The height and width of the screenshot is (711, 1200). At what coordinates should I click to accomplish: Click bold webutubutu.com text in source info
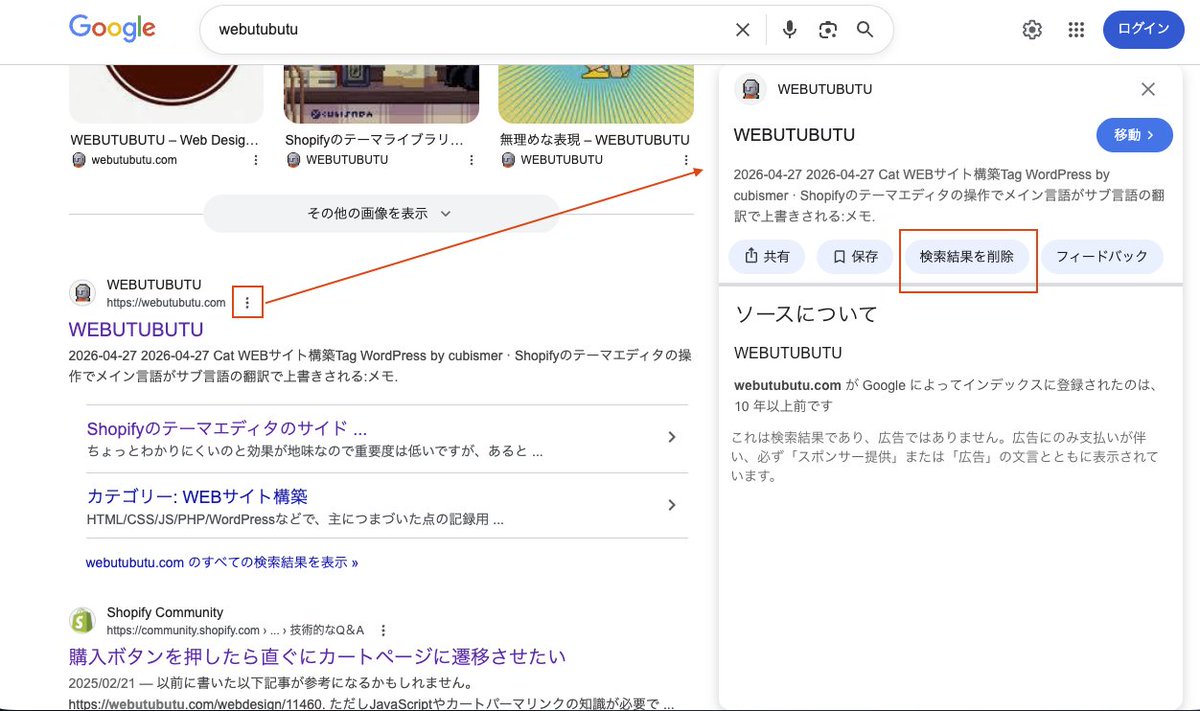[787, 385]
